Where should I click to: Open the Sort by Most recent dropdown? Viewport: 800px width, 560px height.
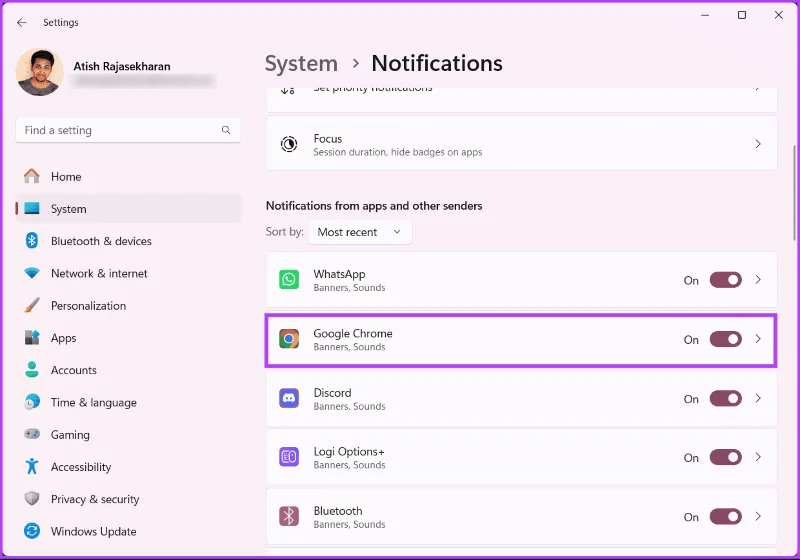click(360, 232)
